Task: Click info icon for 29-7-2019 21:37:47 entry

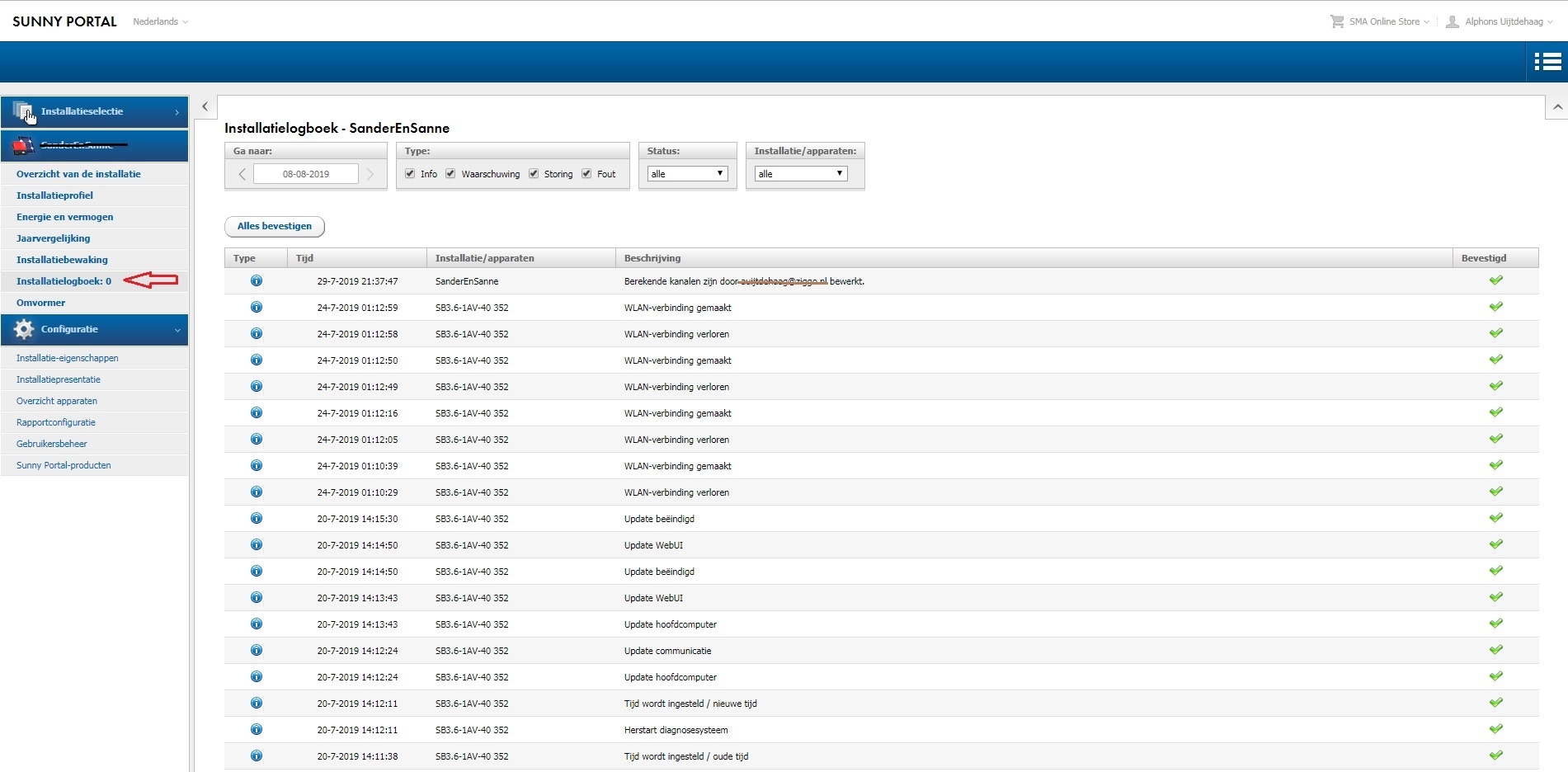Action: [x=257, y=281]
